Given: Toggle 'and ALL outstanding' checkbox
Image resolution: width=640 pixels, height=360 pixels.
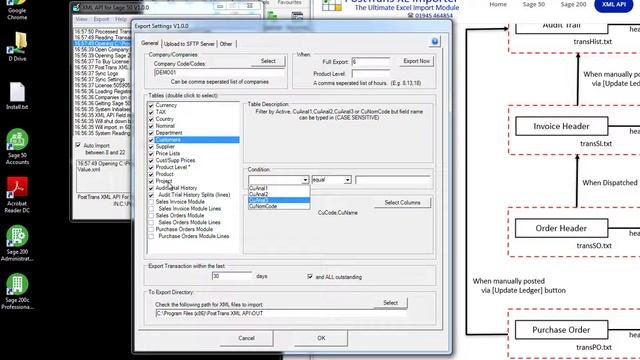Looking at the screenshot, I should coord(310,276).
